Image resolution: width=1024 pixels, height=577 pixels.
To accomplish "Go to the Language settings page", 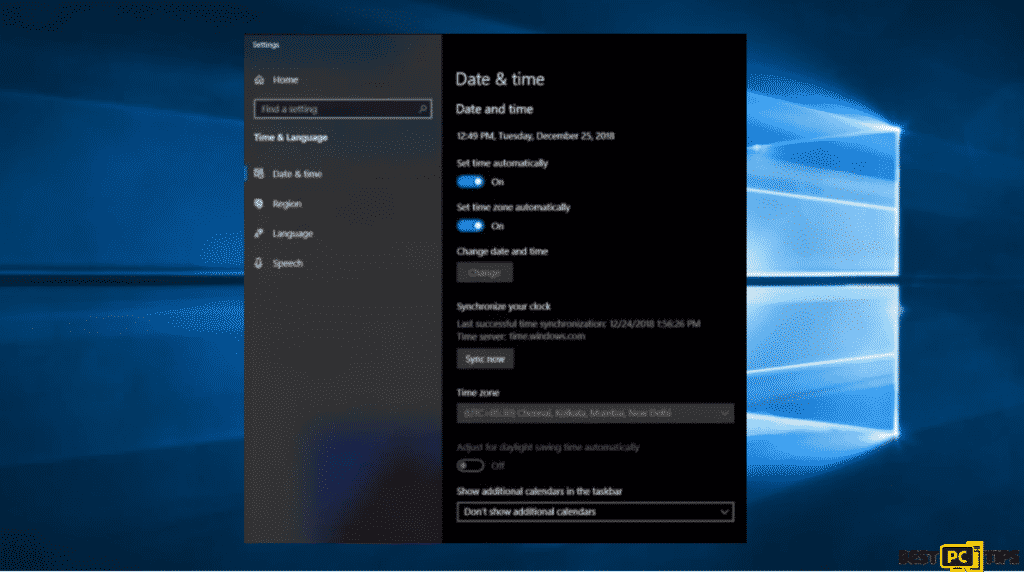I will pos(292,234).
